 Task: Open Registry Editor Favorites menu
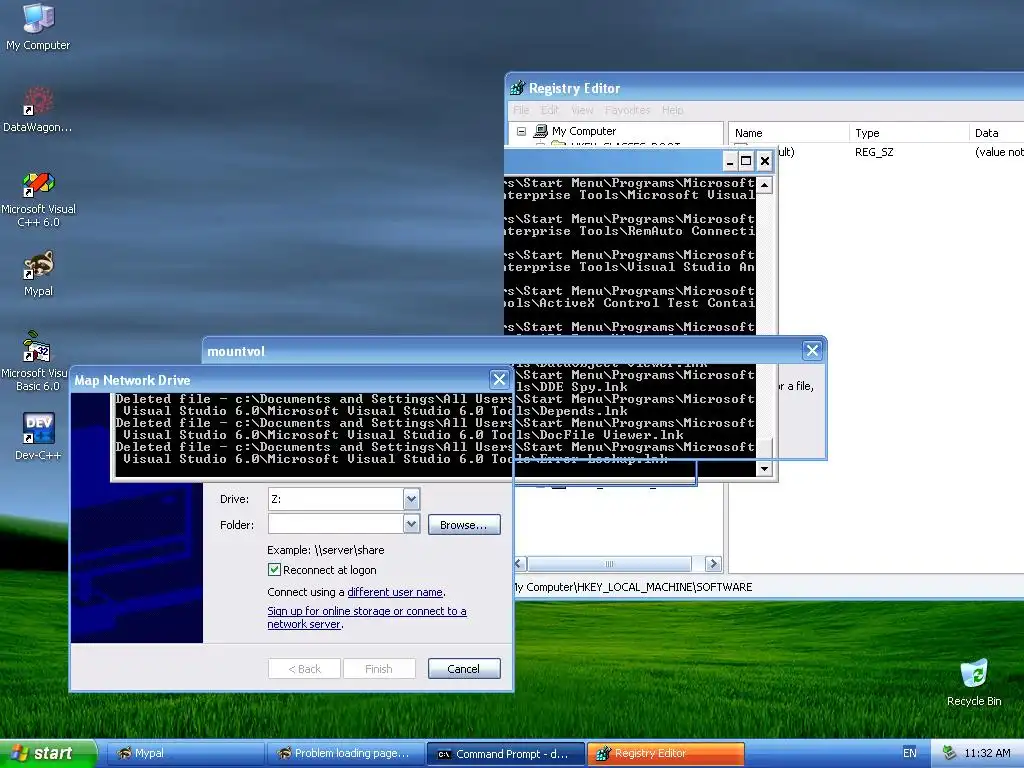[x=627, y=110]
